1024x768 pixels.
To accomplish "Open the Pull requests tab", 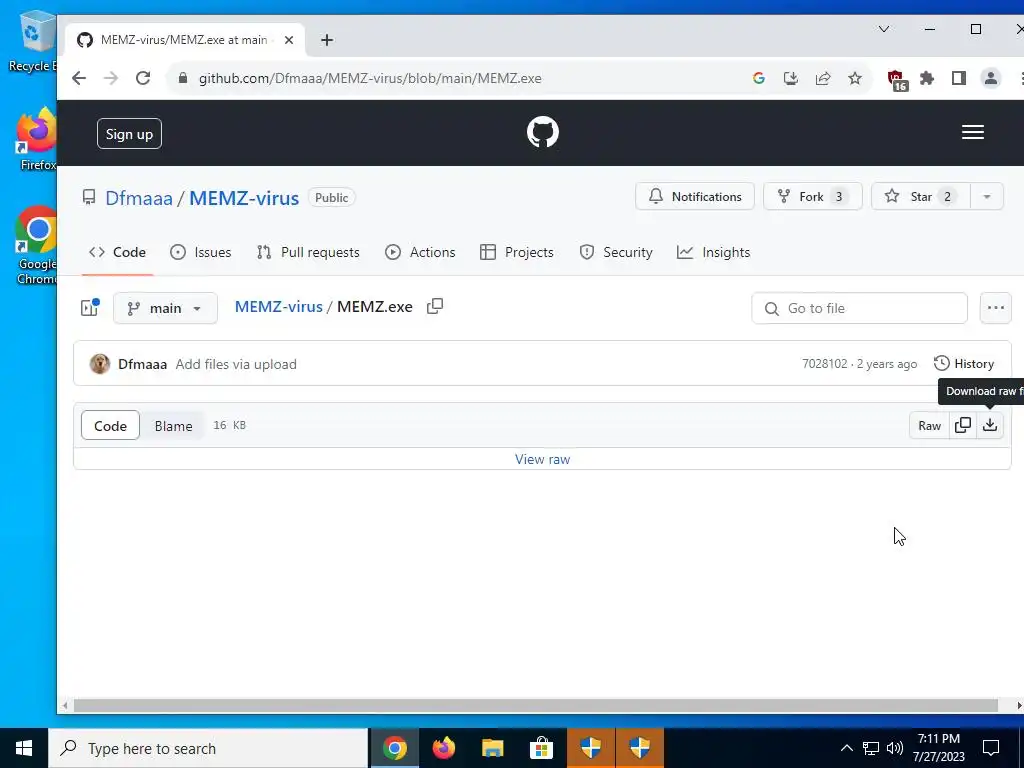I will click(x=308, y=252).
